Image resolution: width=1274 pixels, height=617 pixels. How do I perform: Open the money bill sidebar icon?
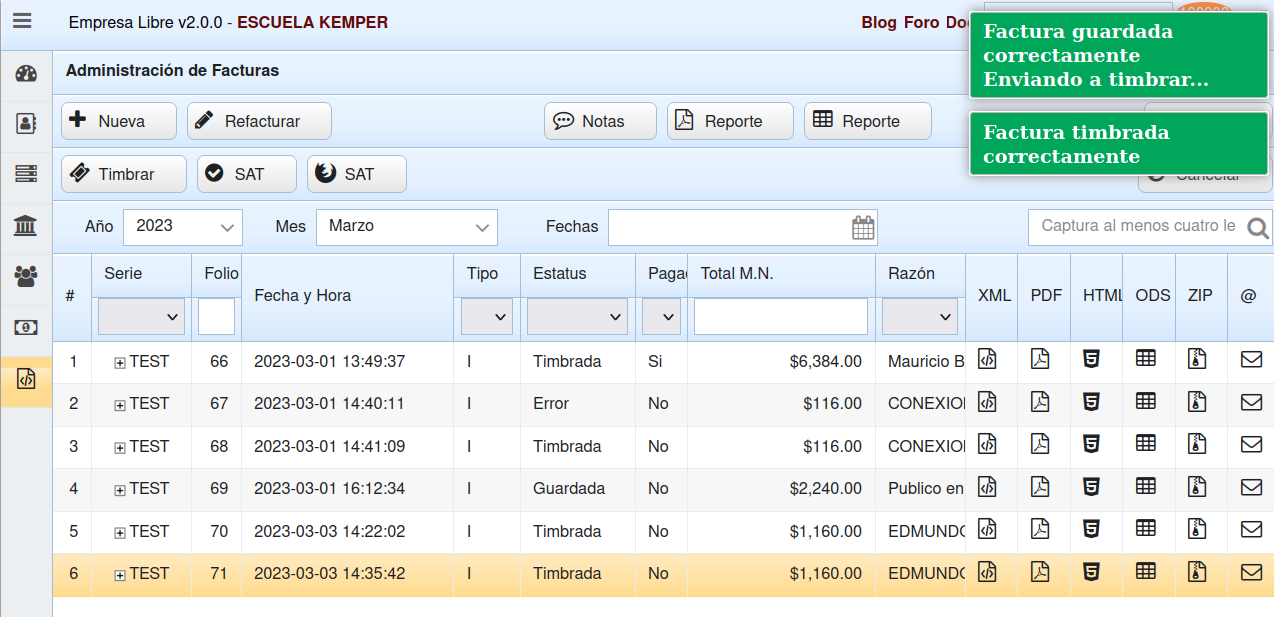26,327
